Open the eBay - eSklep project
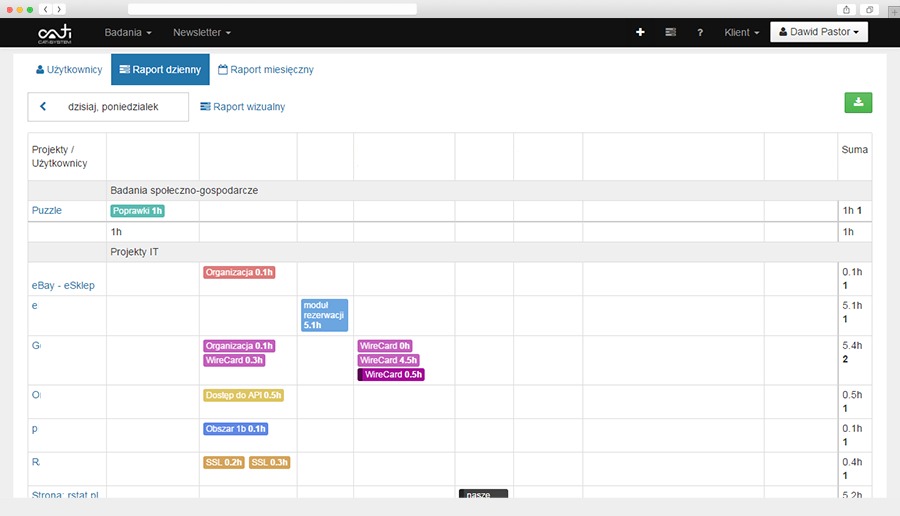Image resolution: width=900 pixels, height=516 pixels. point(63,285)
